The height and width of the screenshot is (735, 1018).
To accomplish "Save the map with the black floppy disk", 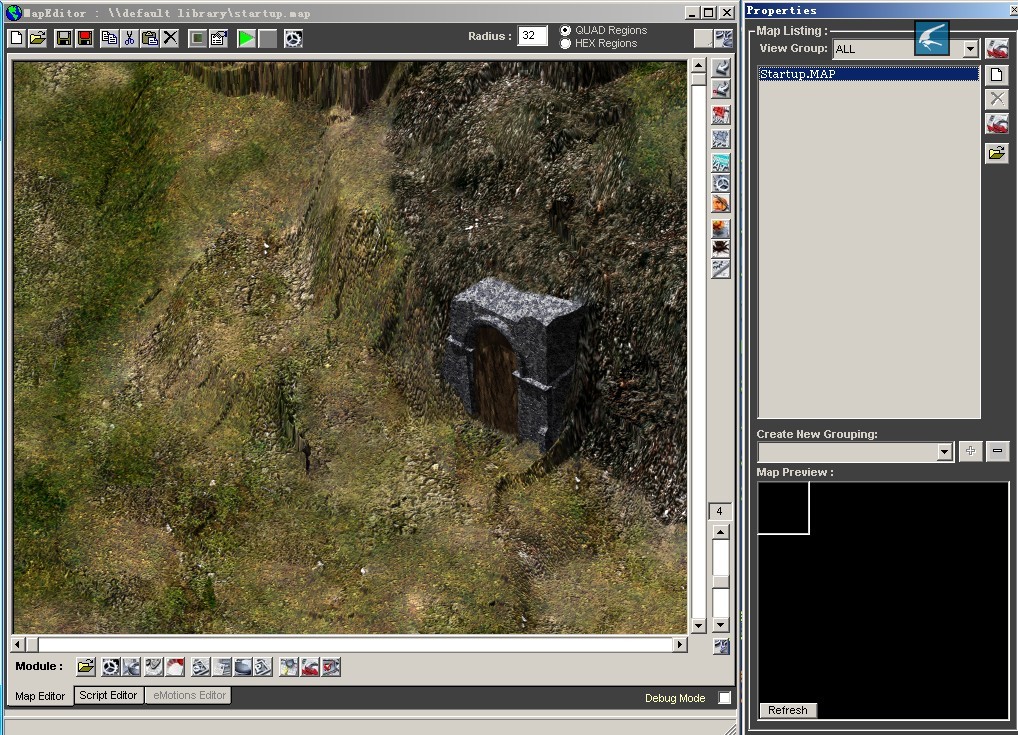I will click(x=64, y=38).
